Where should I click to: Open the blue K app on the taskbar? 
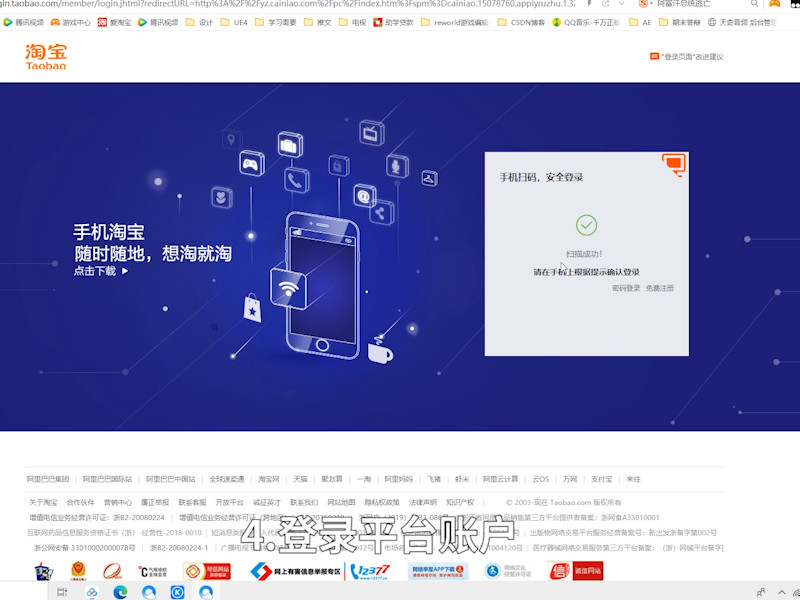[x=177, y=592]
